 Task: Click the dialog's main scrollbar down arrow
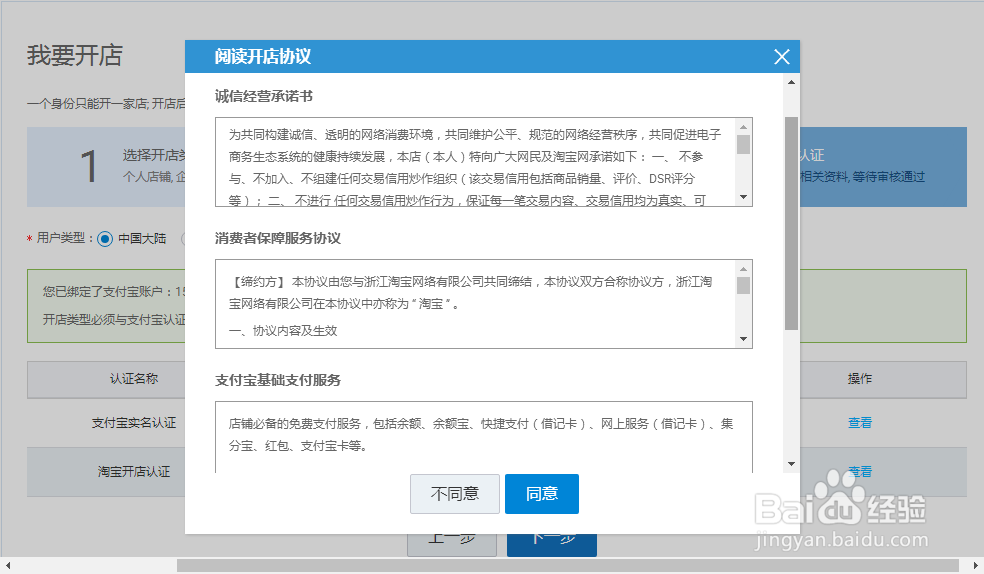[791, 464]
